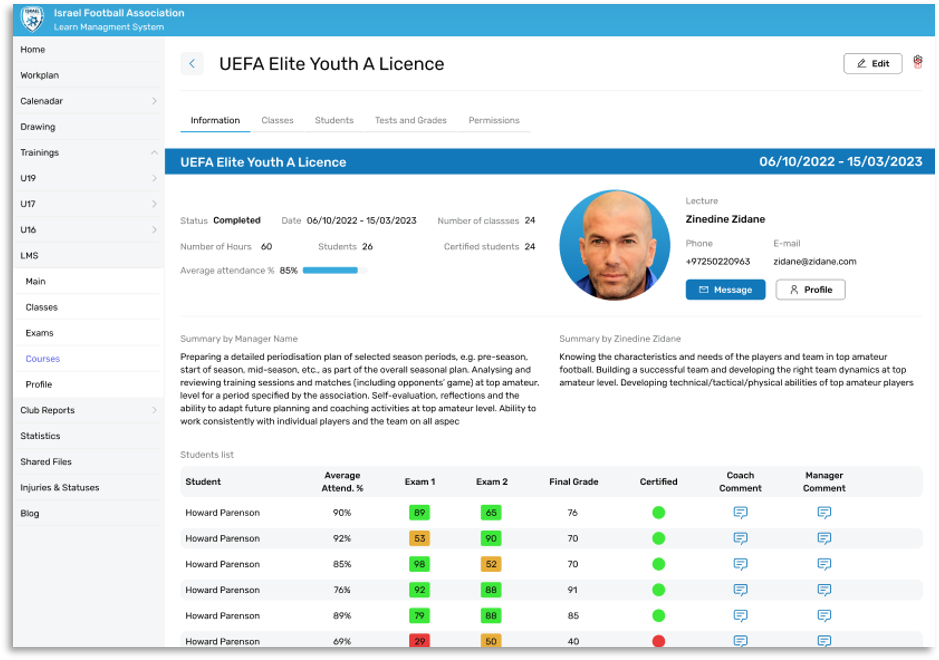This screenshot has width=939, height=660.
Task: Click the red icon next to Edit
Action: pyautogui.click(x=917, y=62)
